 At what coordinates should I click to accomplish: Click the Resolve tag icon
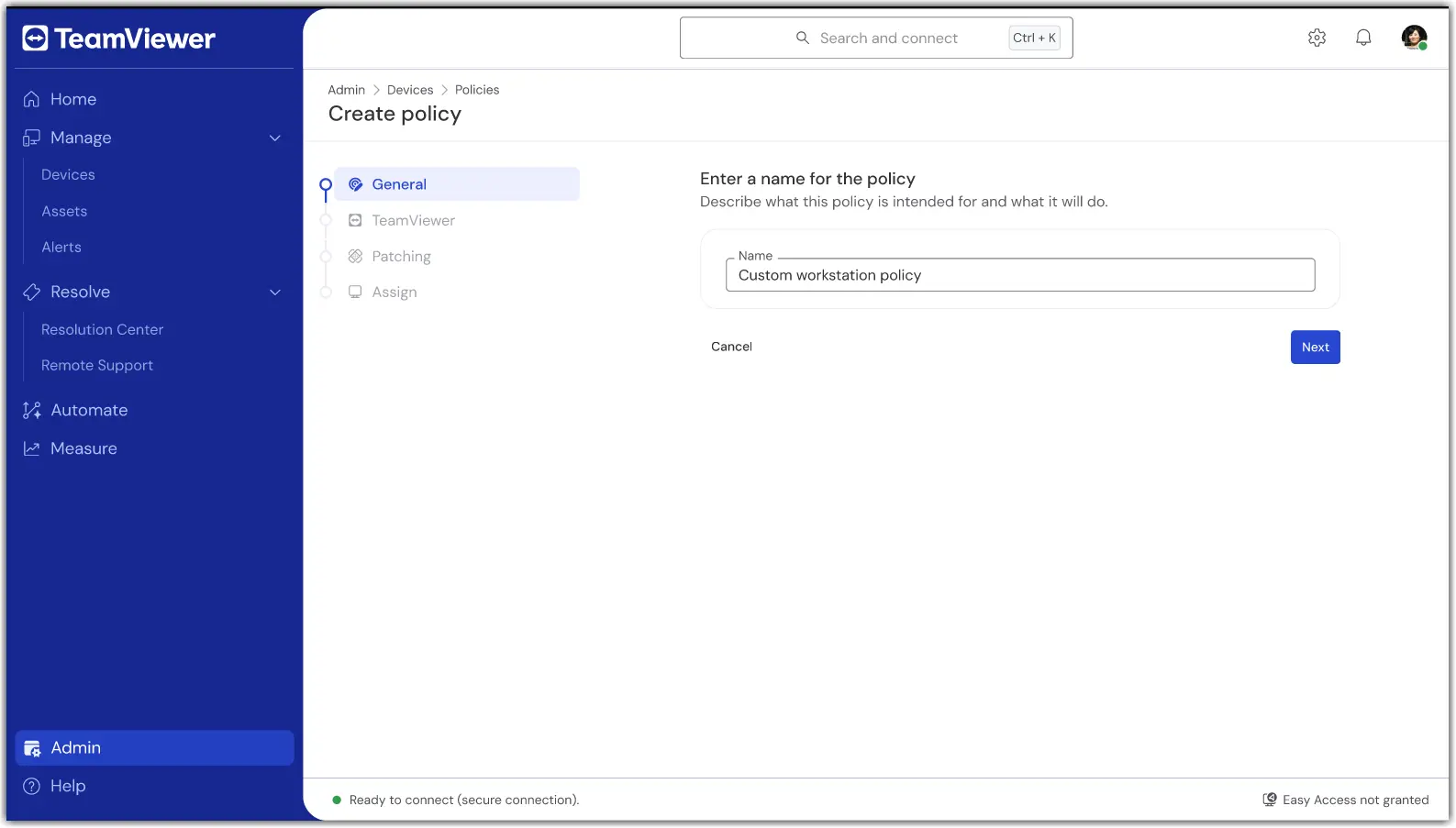31,292
